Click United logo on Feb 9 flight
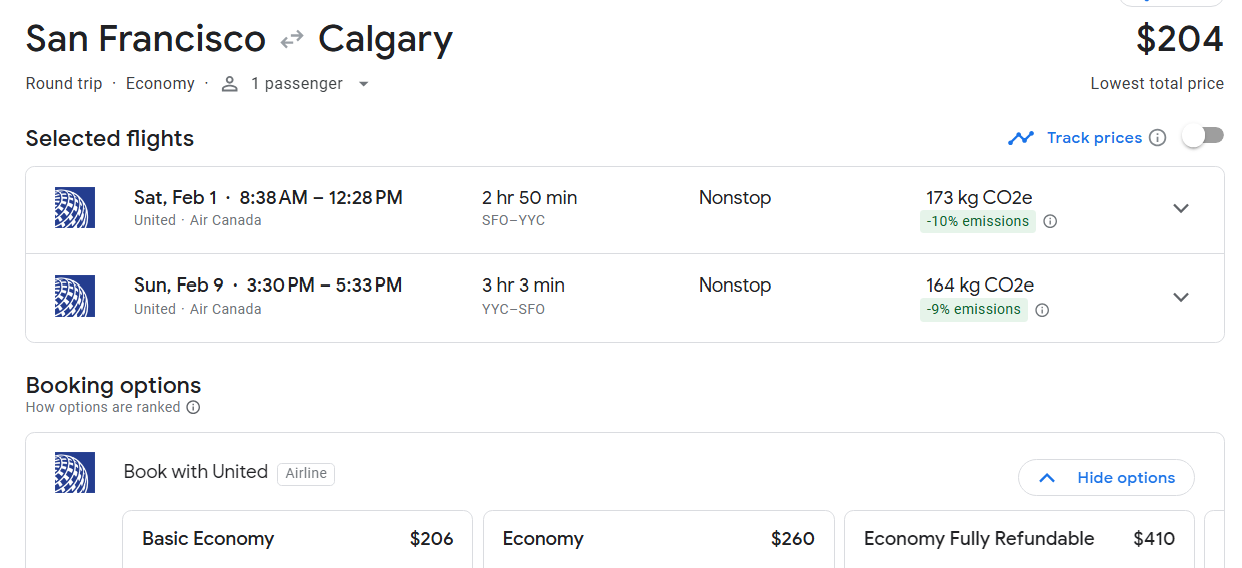Image resolution: width=1242 pixels, height=568 pixels. click(75, 296)
